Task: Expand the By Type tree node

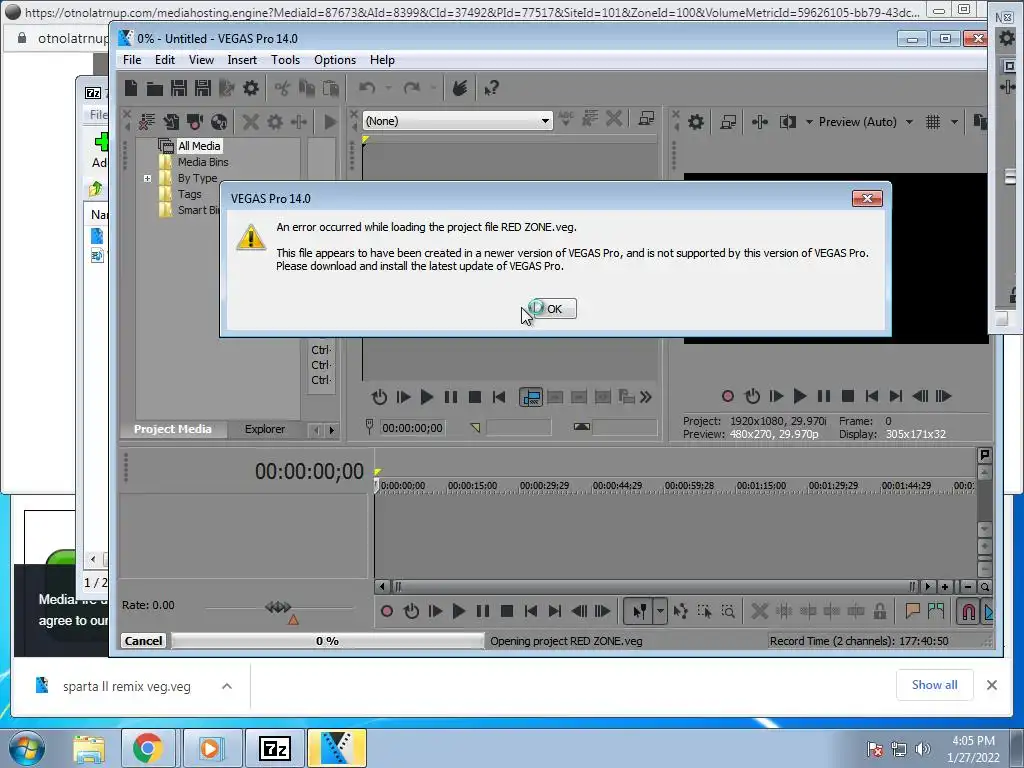Action: pos(148,178)
